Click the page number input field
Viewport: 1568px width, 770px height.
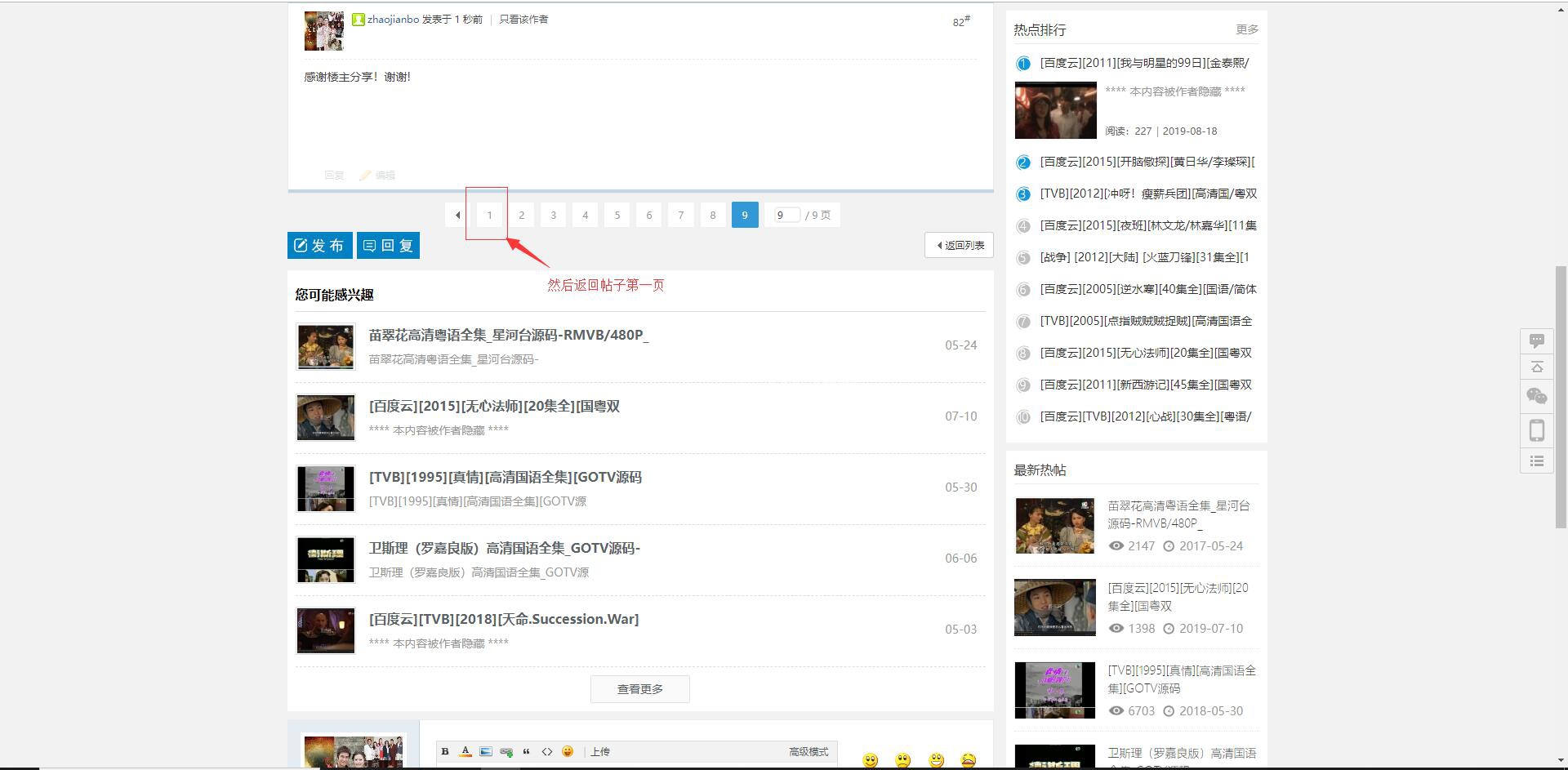click(786, 215)
